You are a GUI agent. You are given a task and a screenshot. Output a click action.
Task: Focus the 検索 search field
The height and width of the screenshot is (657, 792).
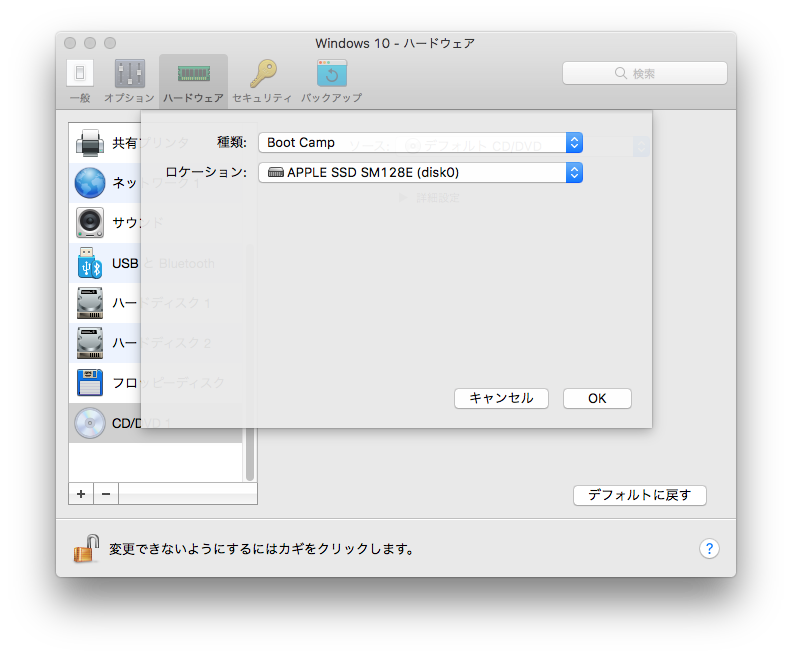(x=645, y=73)
